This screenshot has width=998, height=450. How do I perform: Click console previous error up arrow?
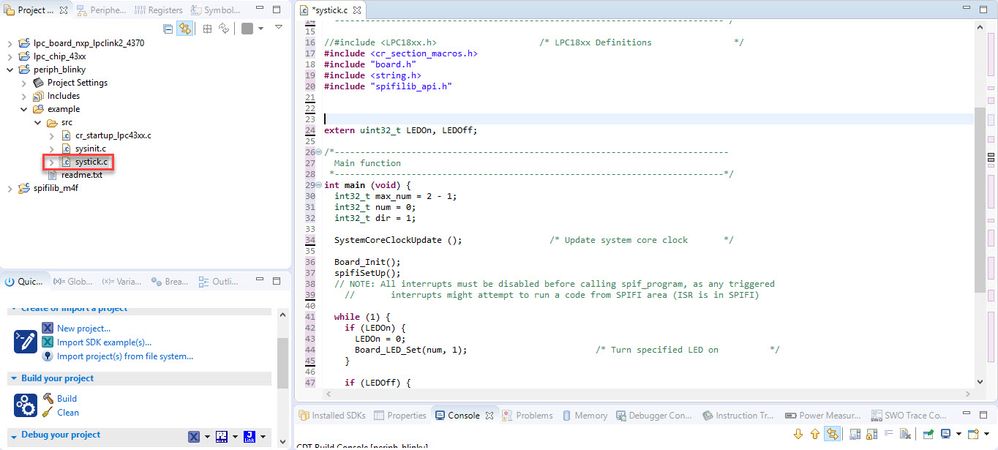pyautogui.click(x=815, y=434)
